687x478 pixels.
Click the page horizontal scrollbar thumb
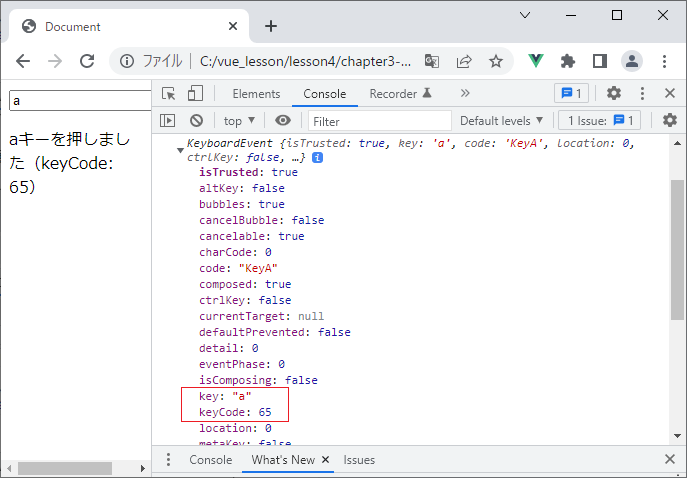[65, 468]
